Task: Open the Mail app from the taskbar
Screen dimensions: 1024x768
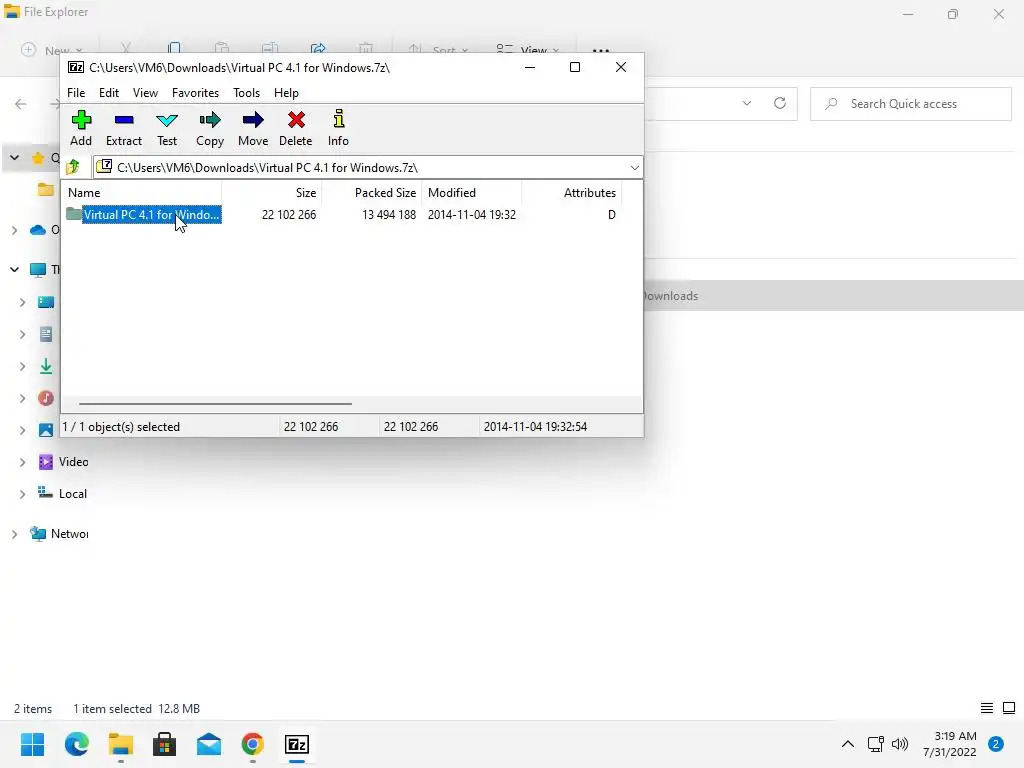Action: tap(209, 744)
